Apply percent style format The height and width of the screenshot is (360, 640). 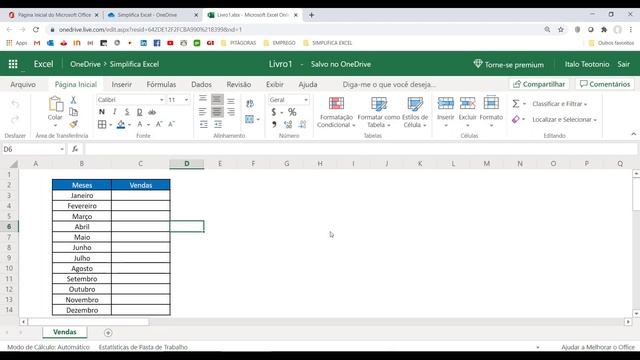292,112
